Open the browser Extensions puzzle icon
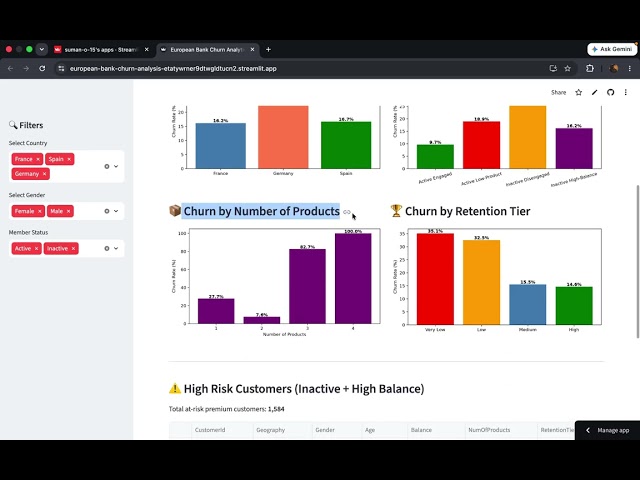Screen dimensions: 640x480 point(590,69)
